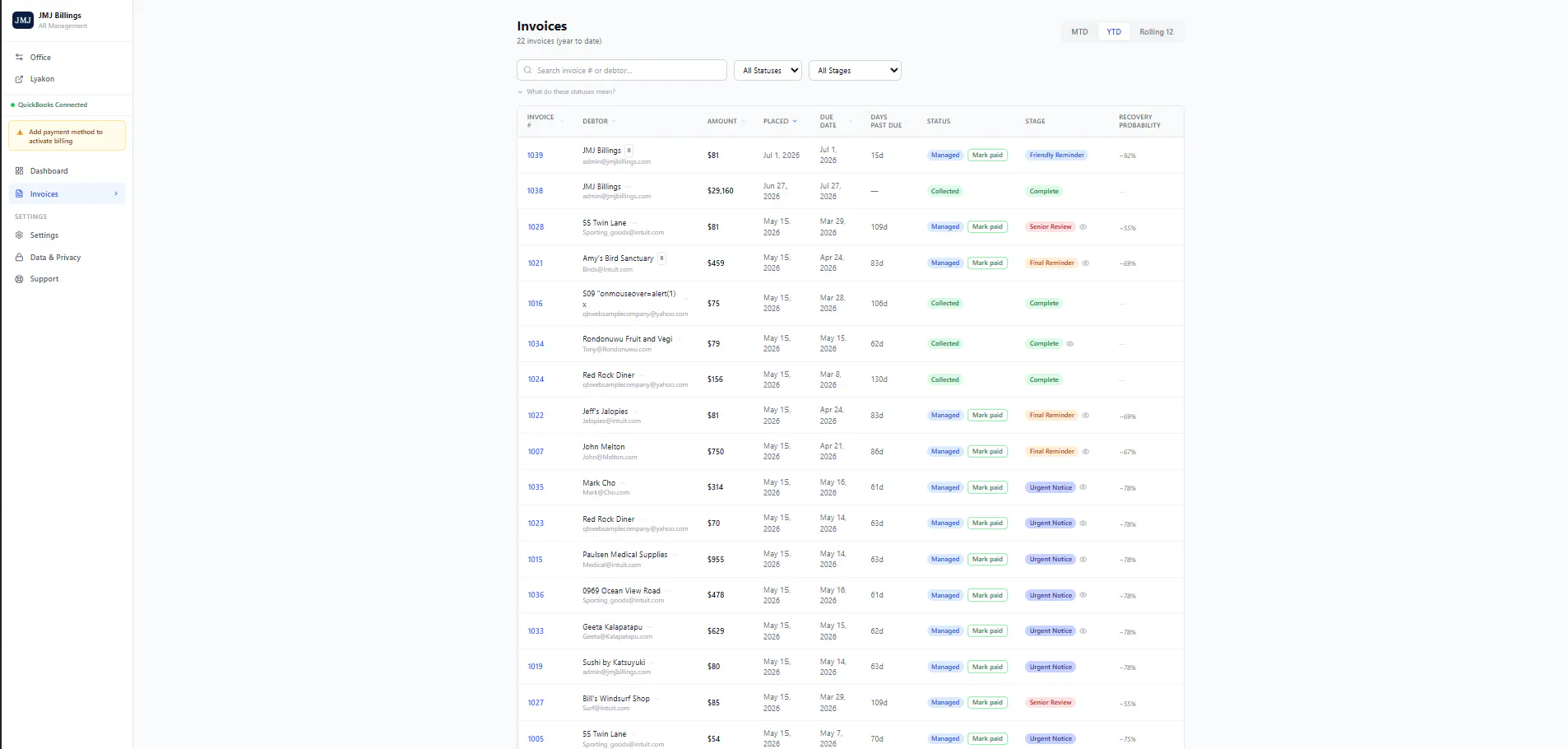Click debtor Bill's Windsurf Shop
This screenshot has width=1568, height=749.
pyautogui.click(x=615, y=699)
